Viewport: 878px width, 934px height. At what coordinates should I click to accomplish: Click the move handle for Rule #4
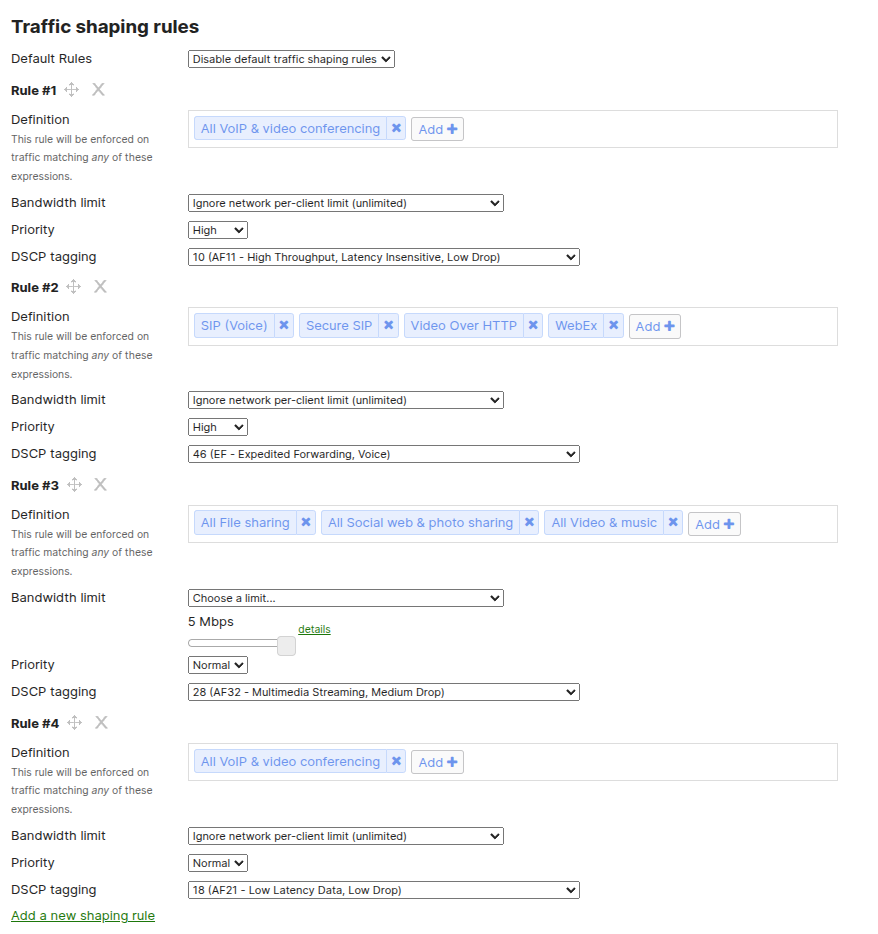click(x=74, y=723)
